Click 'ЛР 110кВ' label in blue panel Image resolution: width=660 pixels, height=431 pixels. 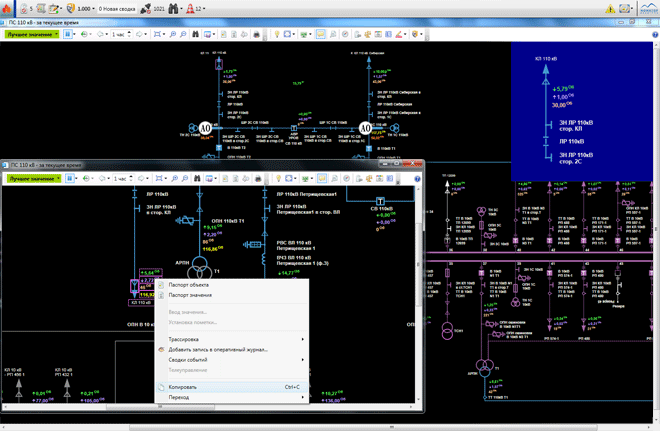tap(571, 141)
